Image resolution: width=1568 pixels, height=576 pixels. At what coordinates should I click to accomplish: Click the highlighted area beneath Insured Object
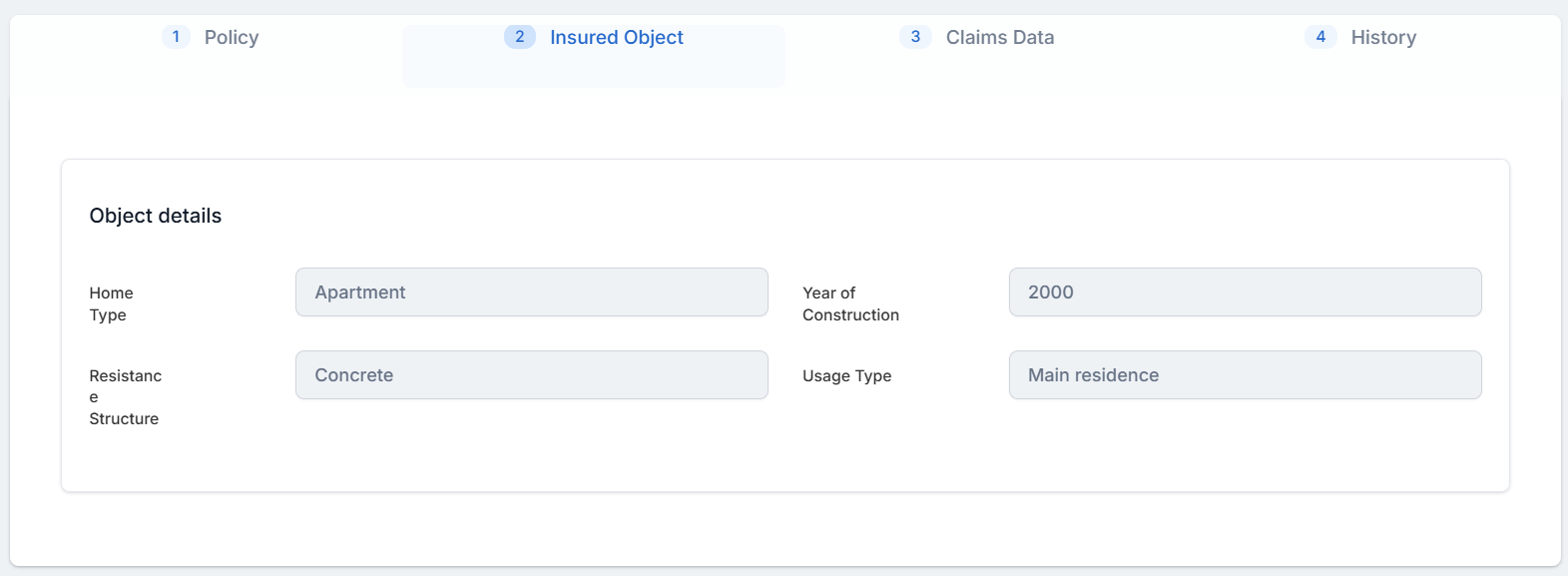click(593, 71)
